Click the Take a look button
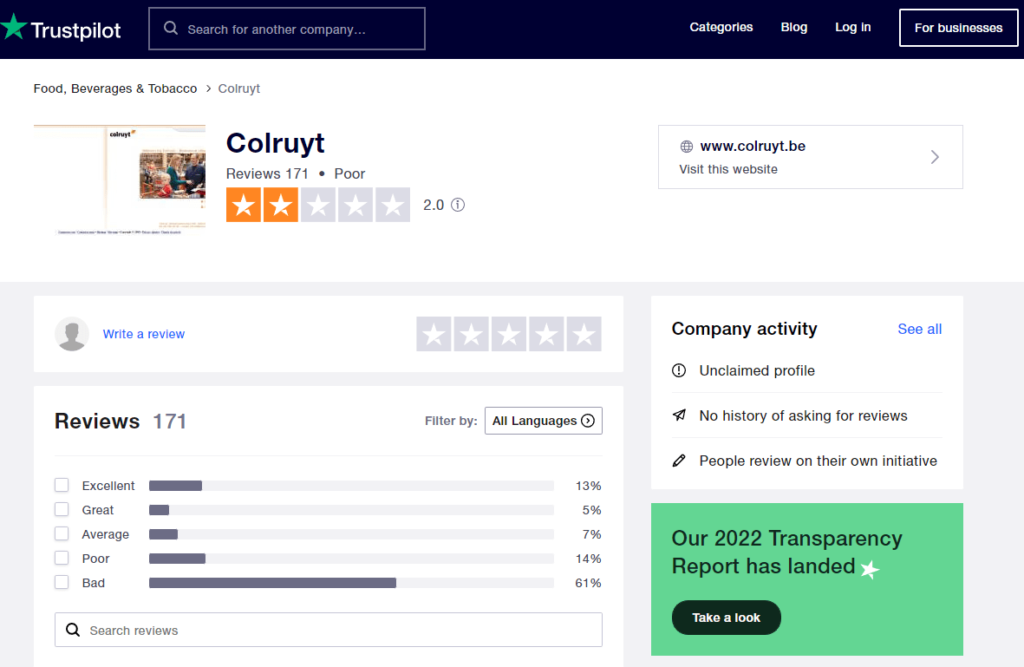Viewport: 1024px width, 667px height. click(726, 617)
